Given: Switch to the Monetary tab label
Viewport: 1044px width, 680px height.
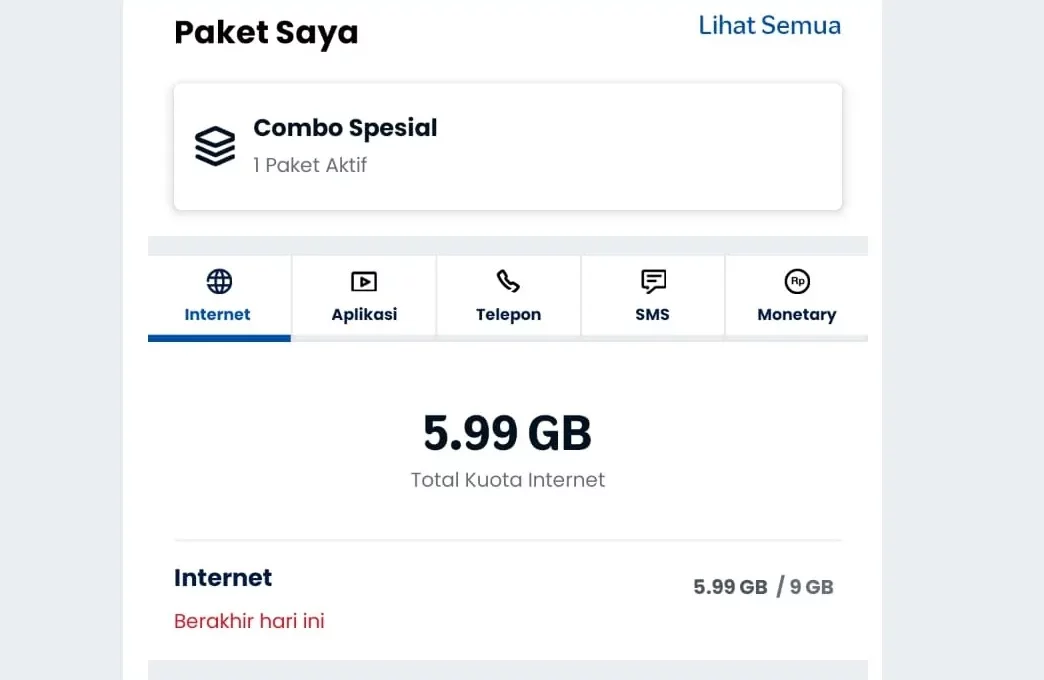Looking at the screenshot, I should [x=797, y=314].
